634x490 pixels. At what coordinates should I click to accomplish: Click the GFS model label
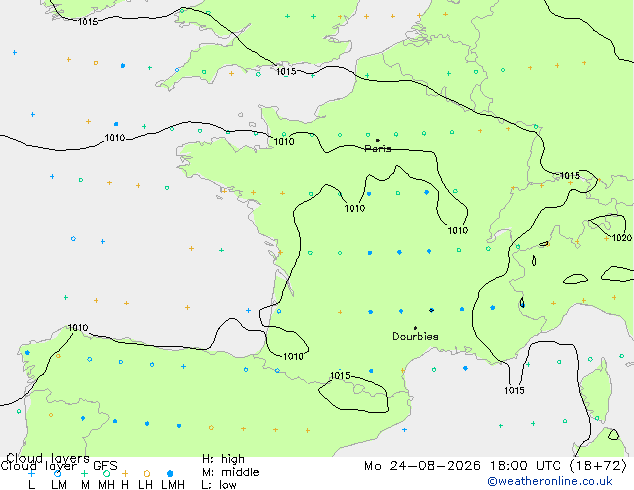click(105, 466)
